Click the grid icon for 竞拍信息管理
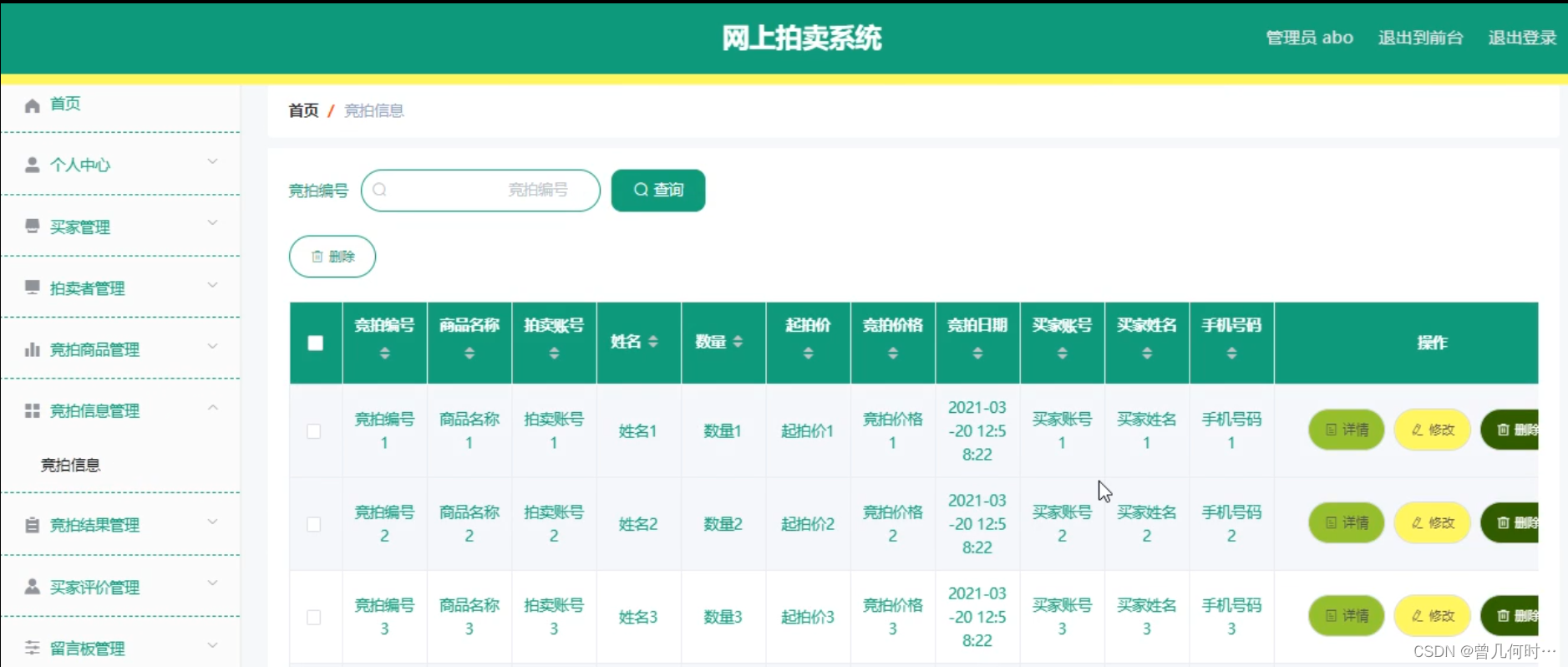1568x667 pixels. [x=33, y=410]
